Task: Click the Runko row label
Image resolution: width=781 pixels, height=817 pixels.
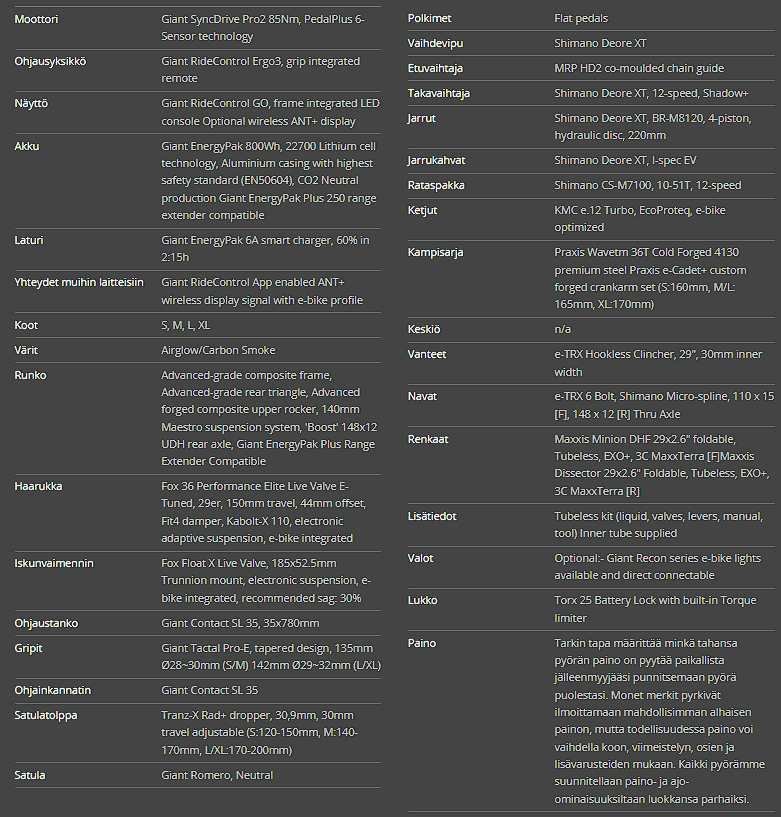Action: click(x=30, y=375)
